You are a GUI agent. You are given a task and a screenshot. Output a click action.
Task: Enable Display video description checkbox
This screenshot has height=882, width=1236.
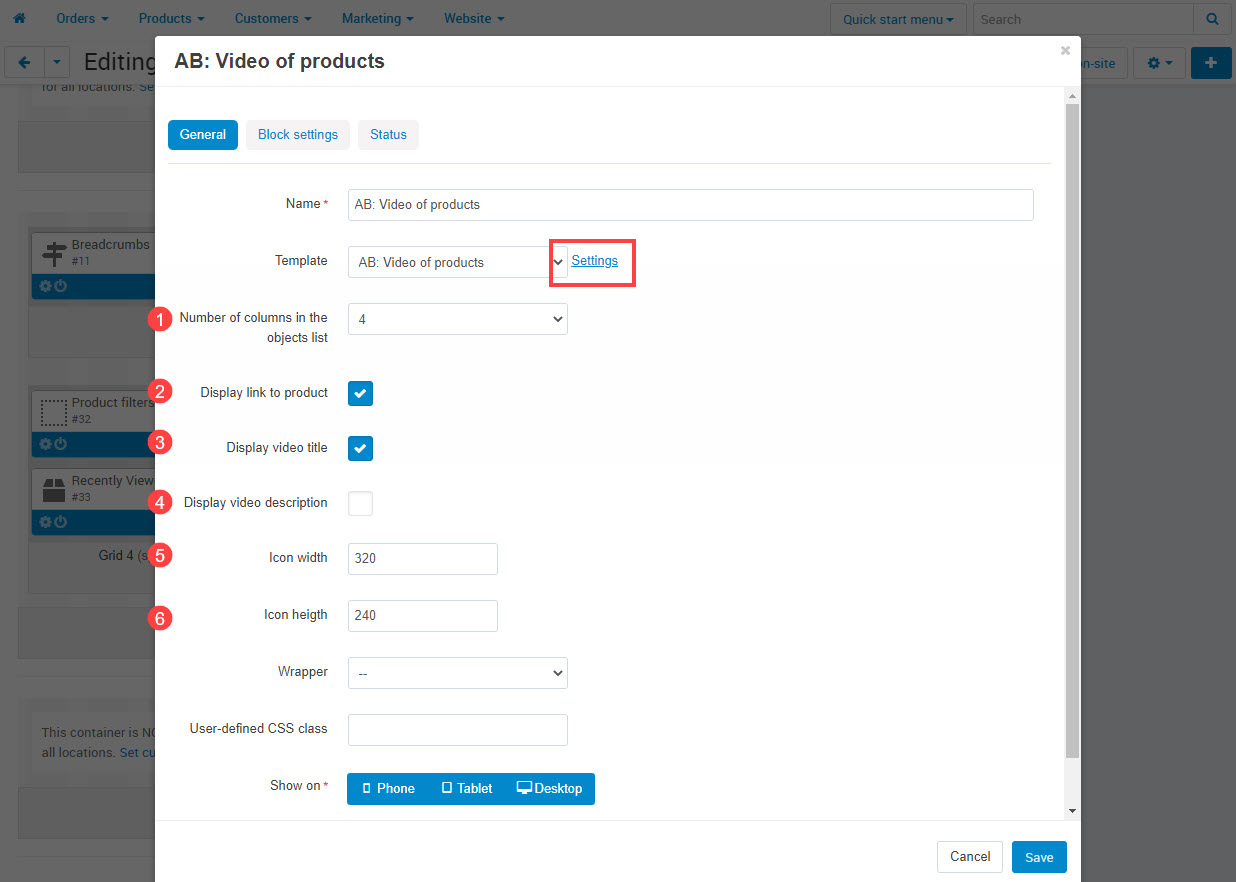pyautogui.click(x=360, y=503)
